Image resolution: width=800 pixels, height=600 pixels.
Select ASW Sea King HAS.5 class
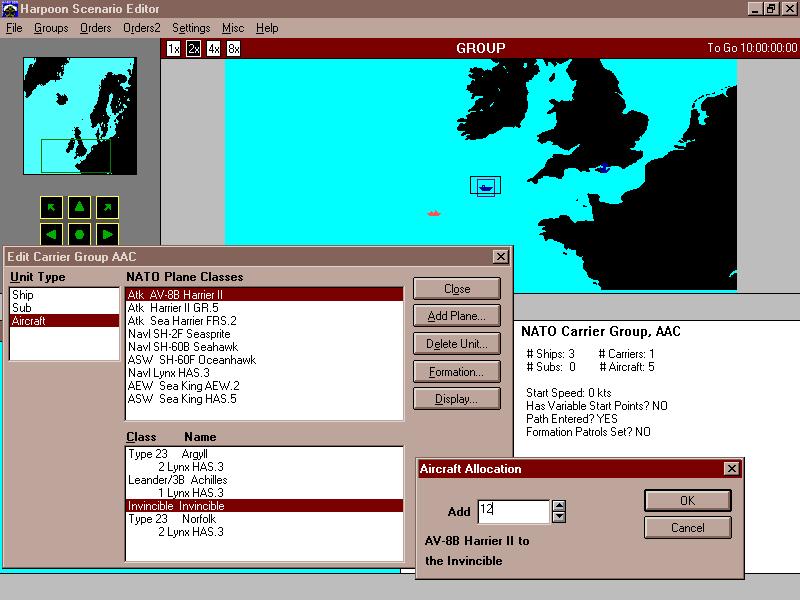264,399
